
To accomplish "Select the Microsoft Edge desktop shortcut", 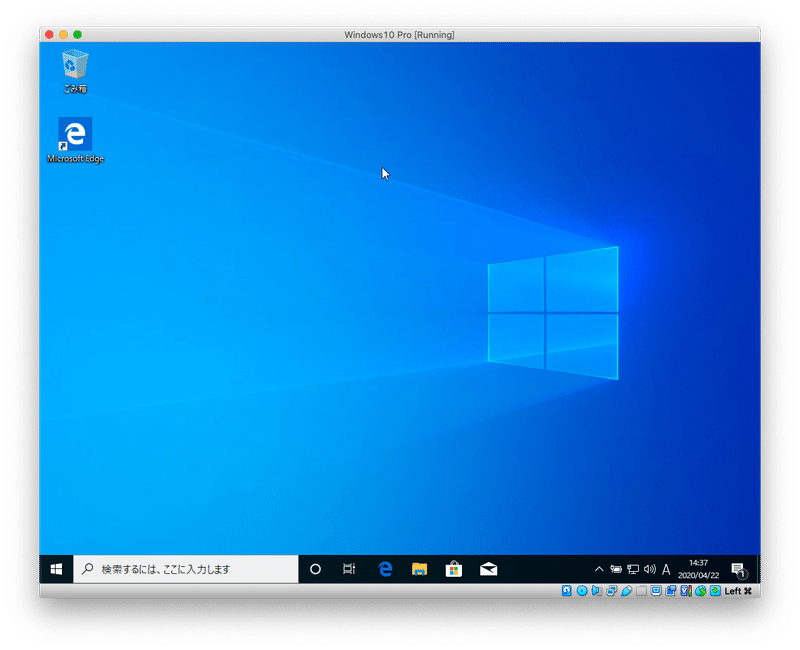I will point(75,140).
